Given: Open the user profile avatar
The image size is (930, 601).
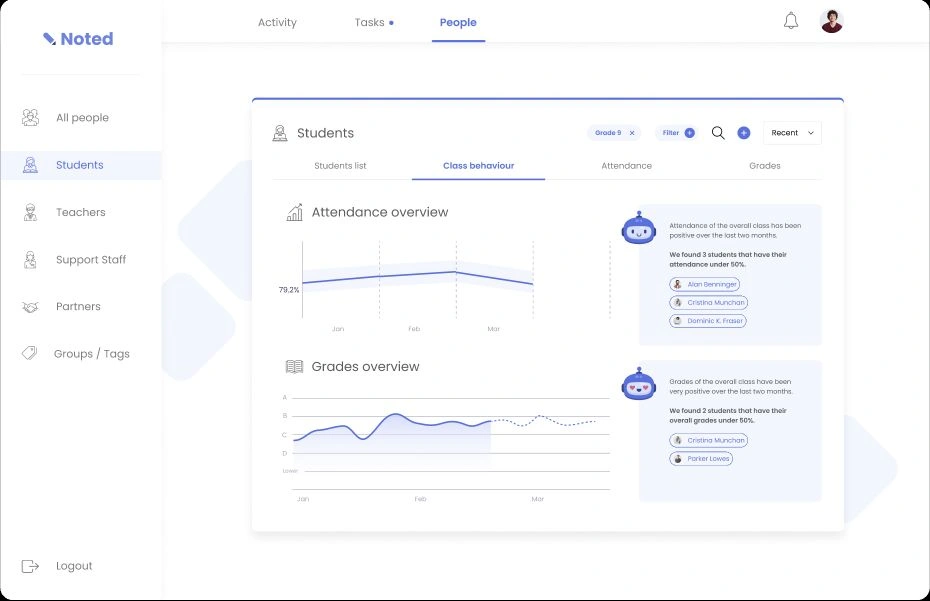Looking at the screenshot, I should pyautogui.click(x=832, y=21).
